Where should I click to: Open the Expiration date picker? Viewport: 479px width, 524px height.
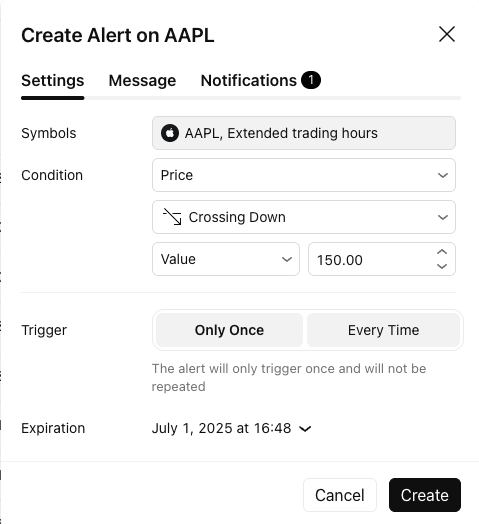231,428
